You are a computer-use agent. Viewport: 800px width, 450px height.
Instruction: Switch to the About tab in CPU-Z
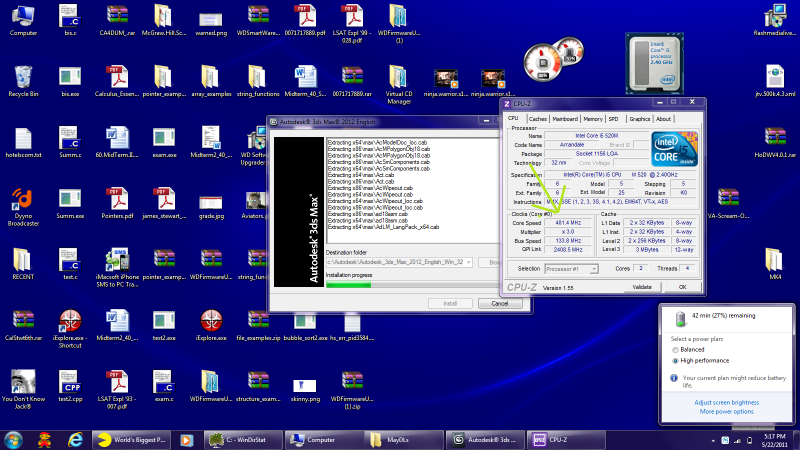point(663,119)
